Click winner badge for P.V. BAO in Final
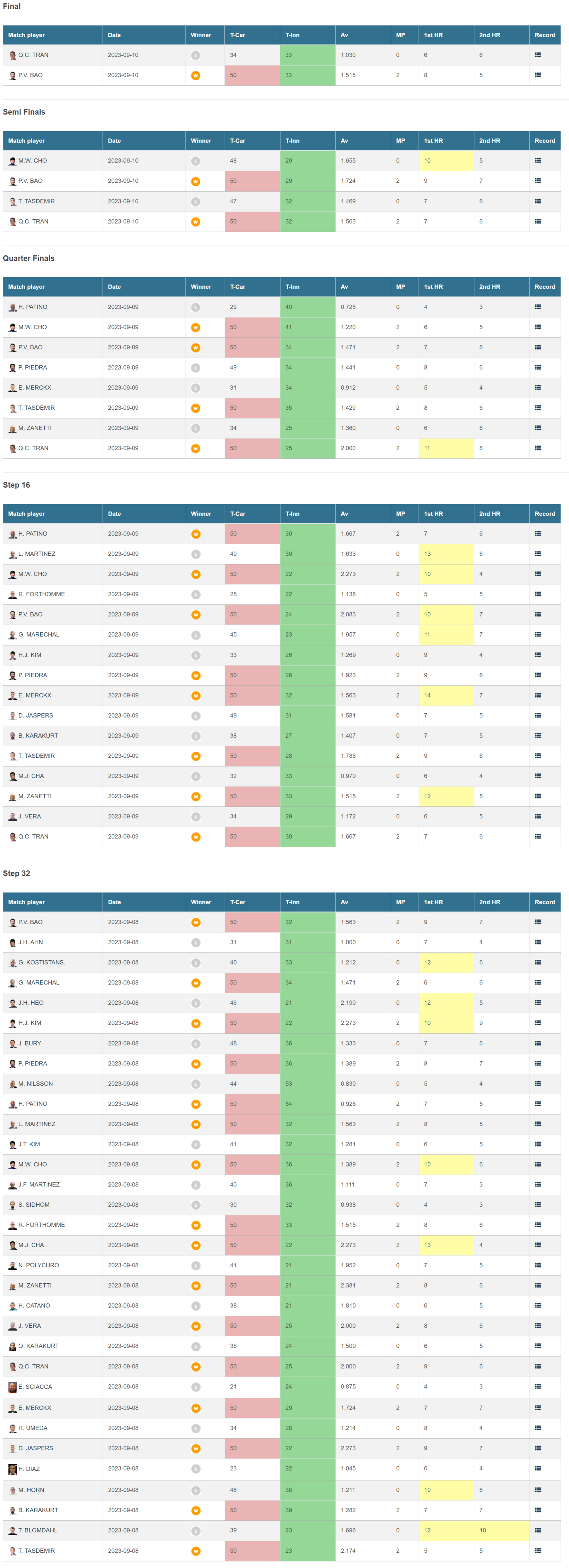Screen dimensions: 569x1568 pos(195,76)
